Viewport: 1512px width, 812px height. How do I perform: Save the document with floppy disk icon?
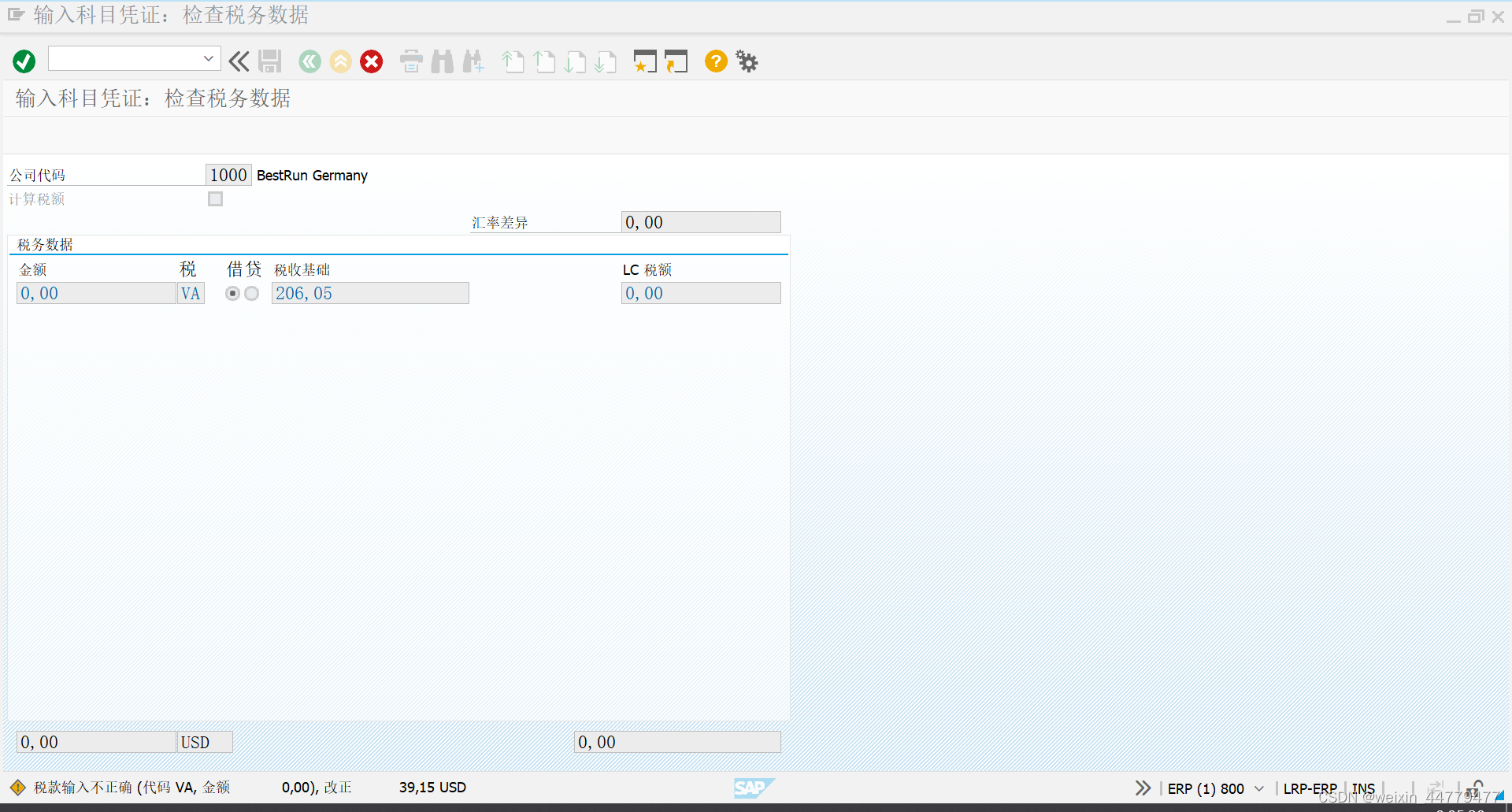tap(270, 61)
